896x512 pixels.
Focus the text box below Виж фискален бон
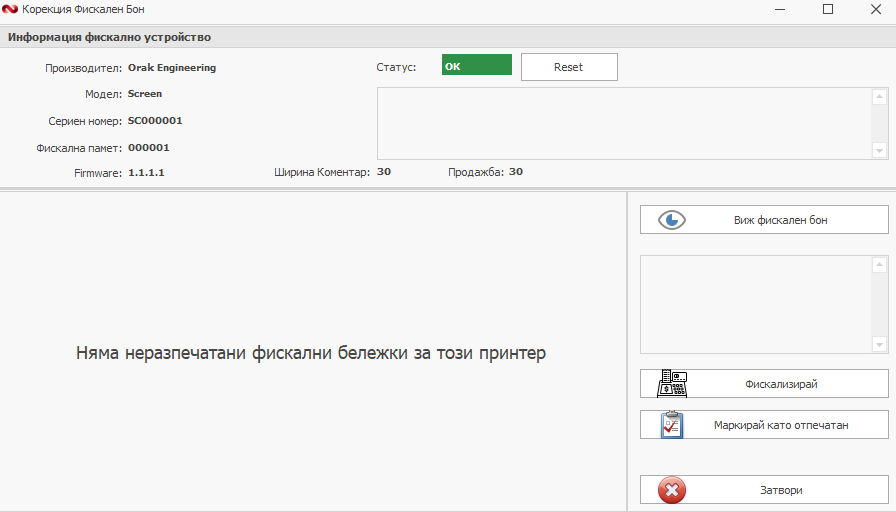point(756,304)
